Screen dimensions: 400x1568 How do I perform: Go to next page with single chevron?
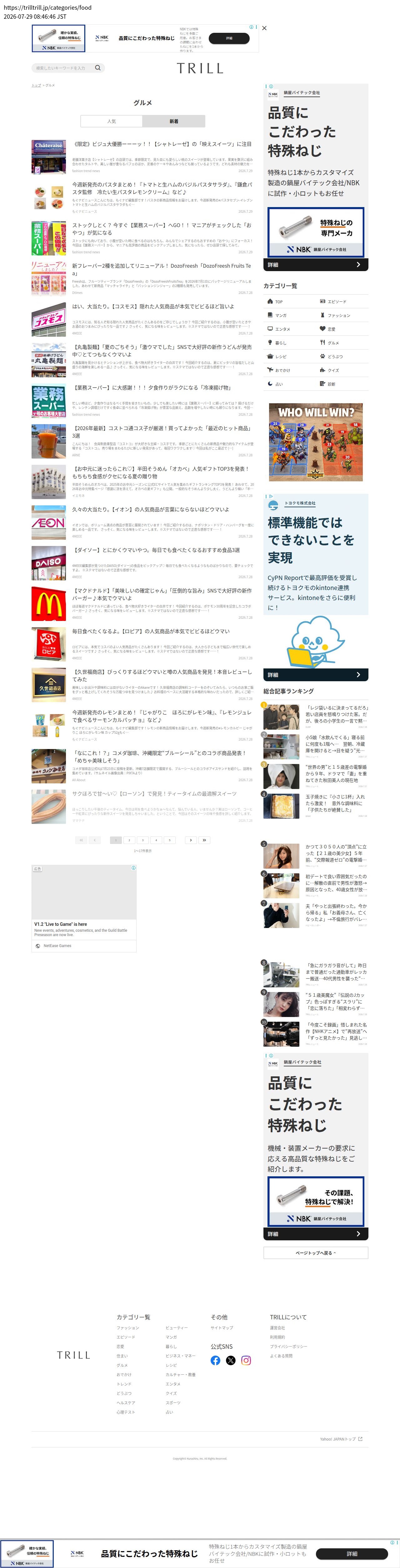click(x=191, y=840)
